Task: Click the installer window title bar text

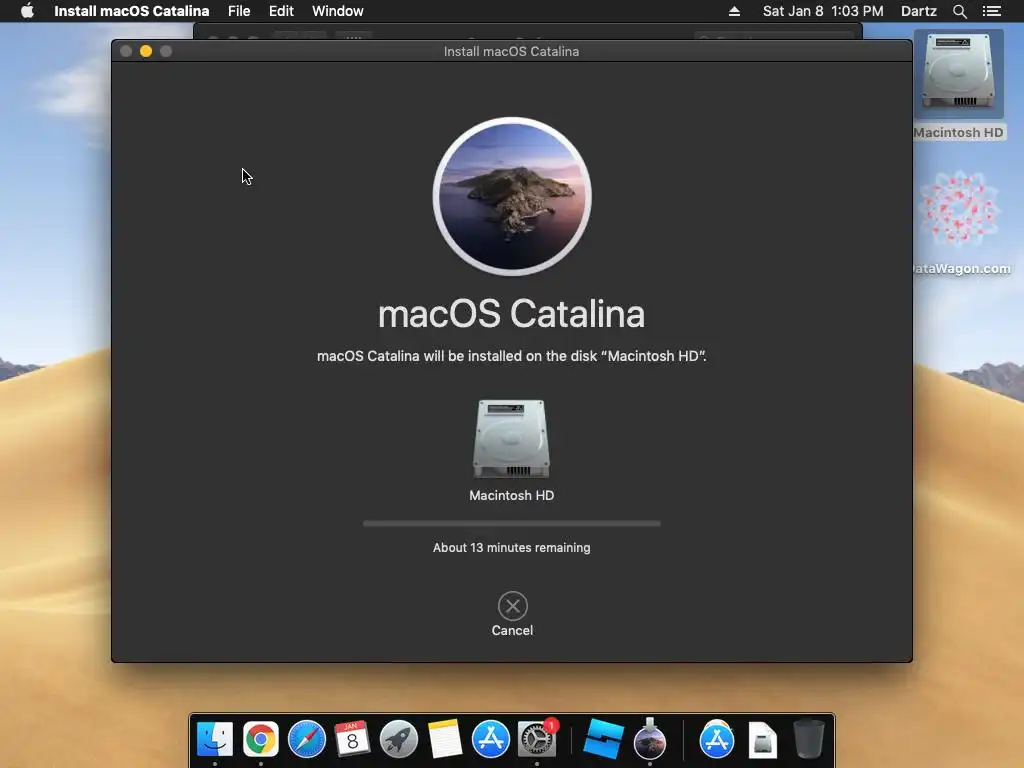Action: click(x=511, y=51)
